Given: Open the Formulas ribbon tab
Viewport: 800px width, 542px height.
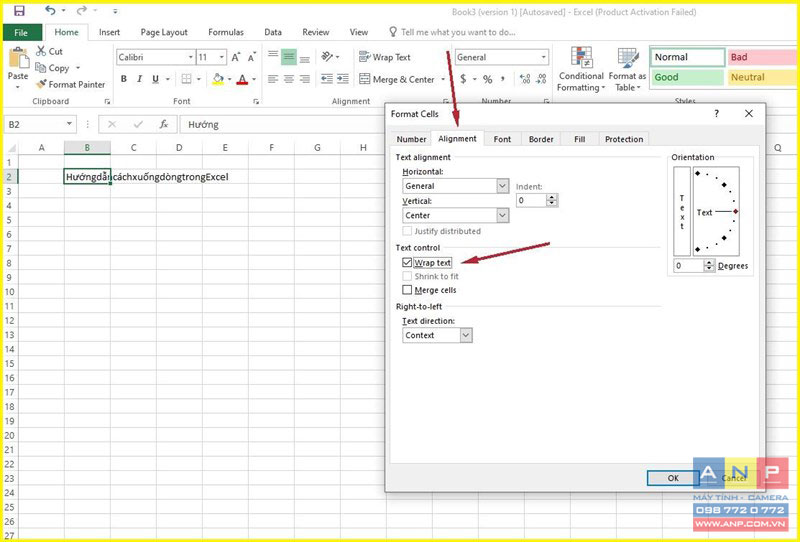Looking at the screenshot, I should 226,32.
